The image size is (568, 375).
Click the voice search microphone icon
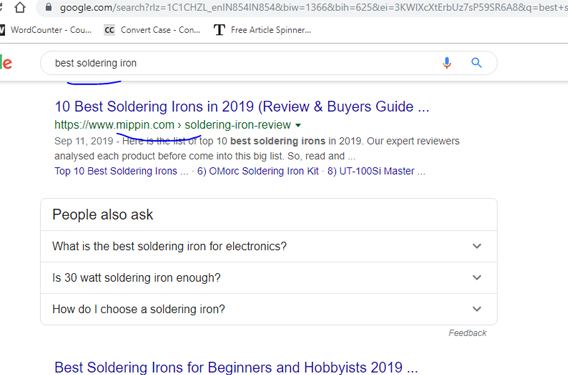coord(447,63)
